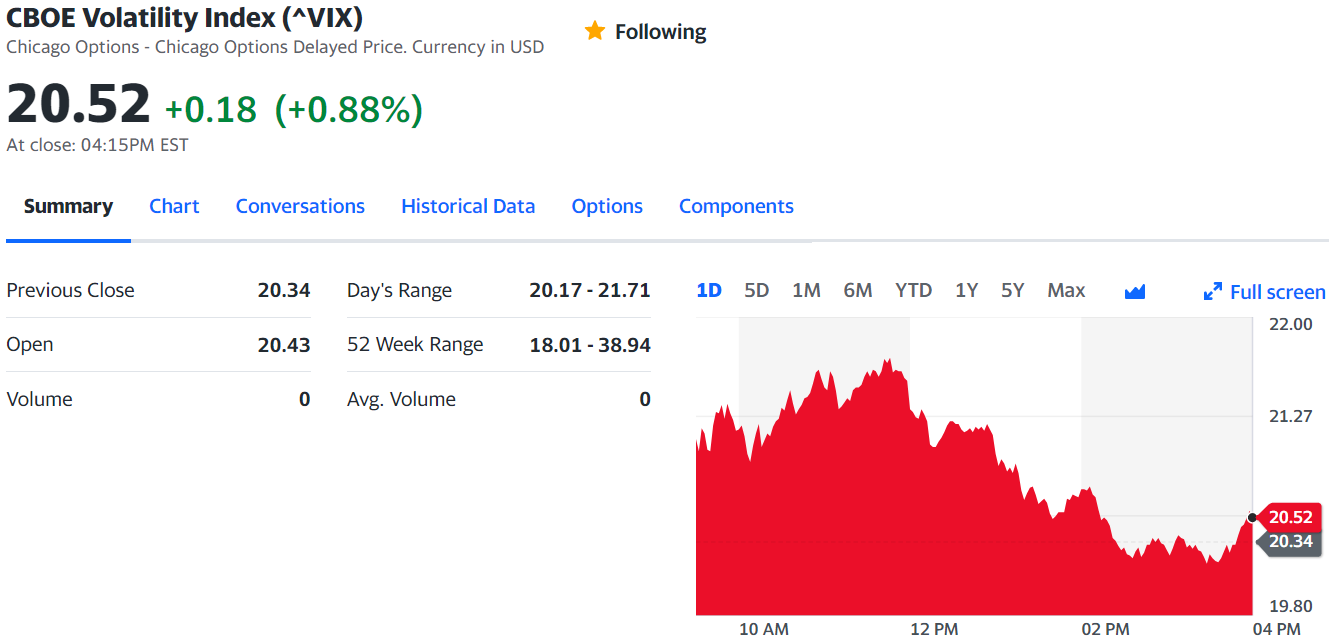Click the 04 PM x-axis label
The height and width of the screenshot is (640, 1329).
(1276, 629)
